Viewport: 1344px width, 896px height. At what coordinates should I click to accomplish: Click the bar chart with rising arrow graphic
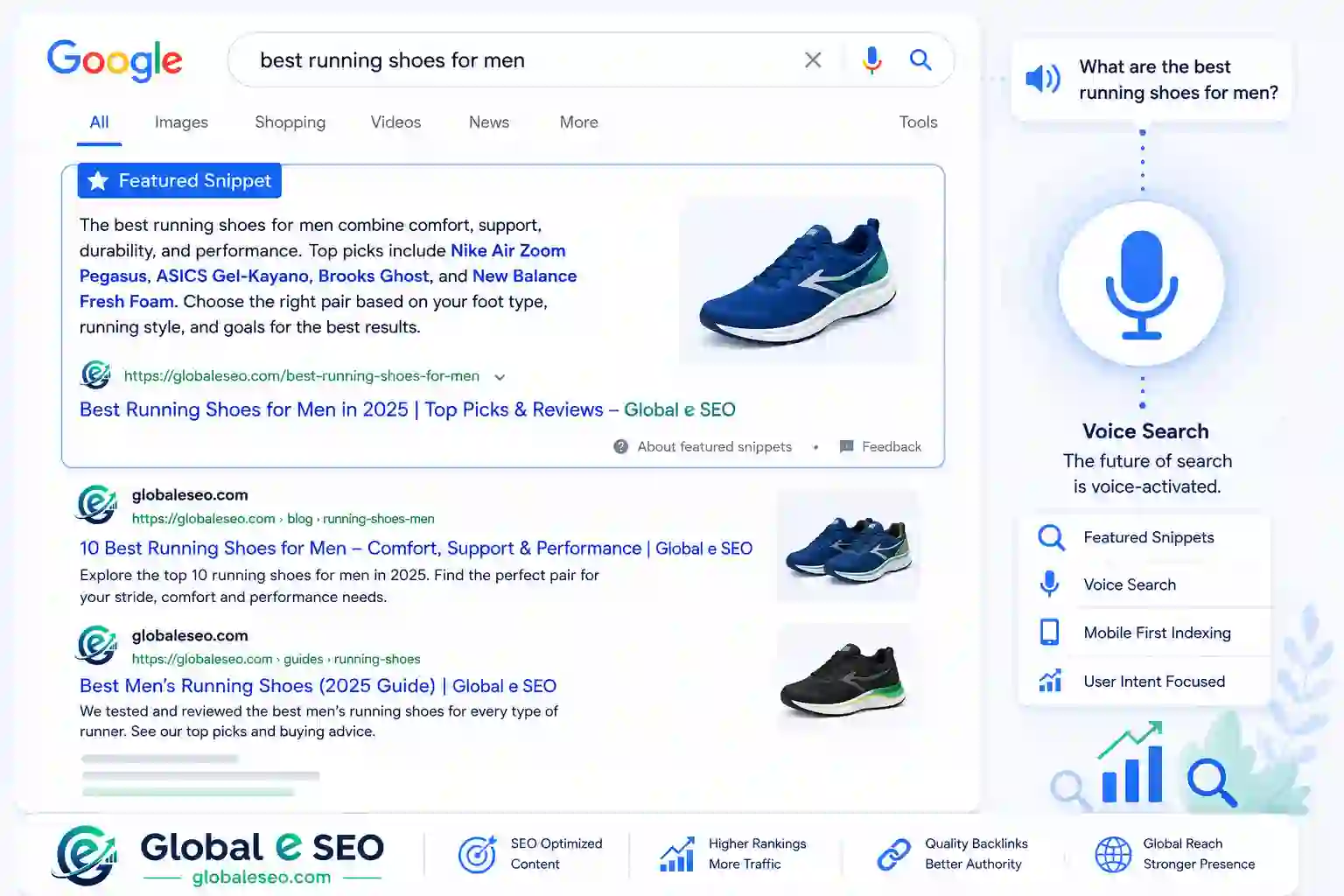point(1130,761)
